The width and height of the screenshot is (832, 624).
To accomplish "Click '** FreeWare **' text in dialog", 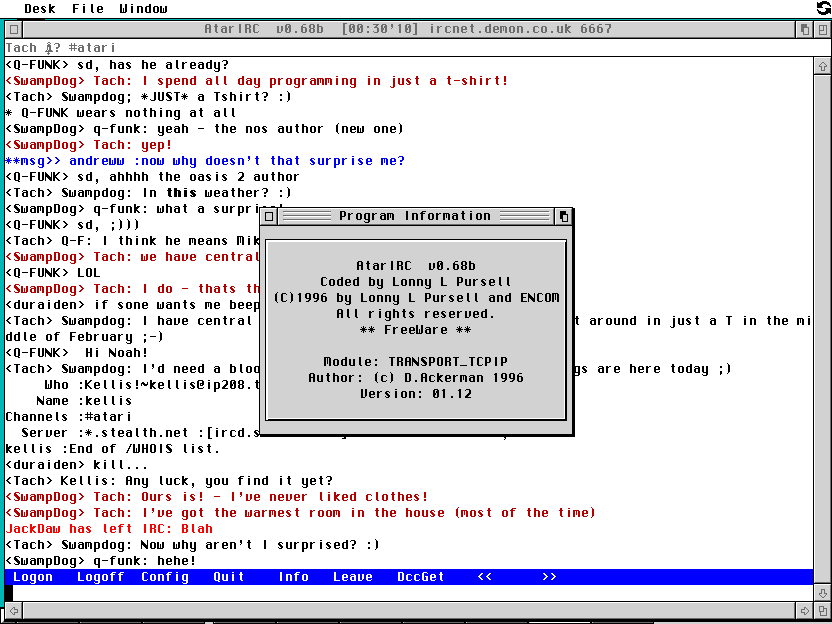I will (415, 330).
